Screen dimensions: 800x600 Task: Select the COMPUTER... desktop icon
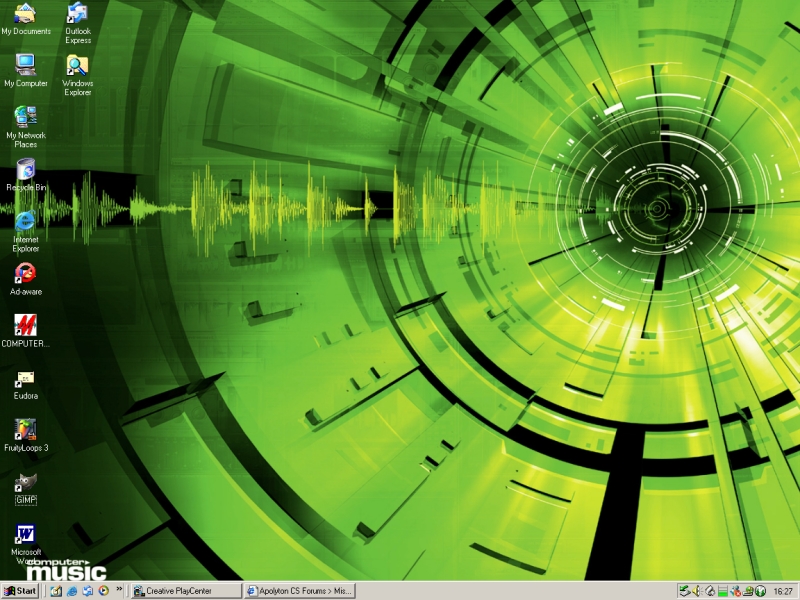[x=26, y=325]
